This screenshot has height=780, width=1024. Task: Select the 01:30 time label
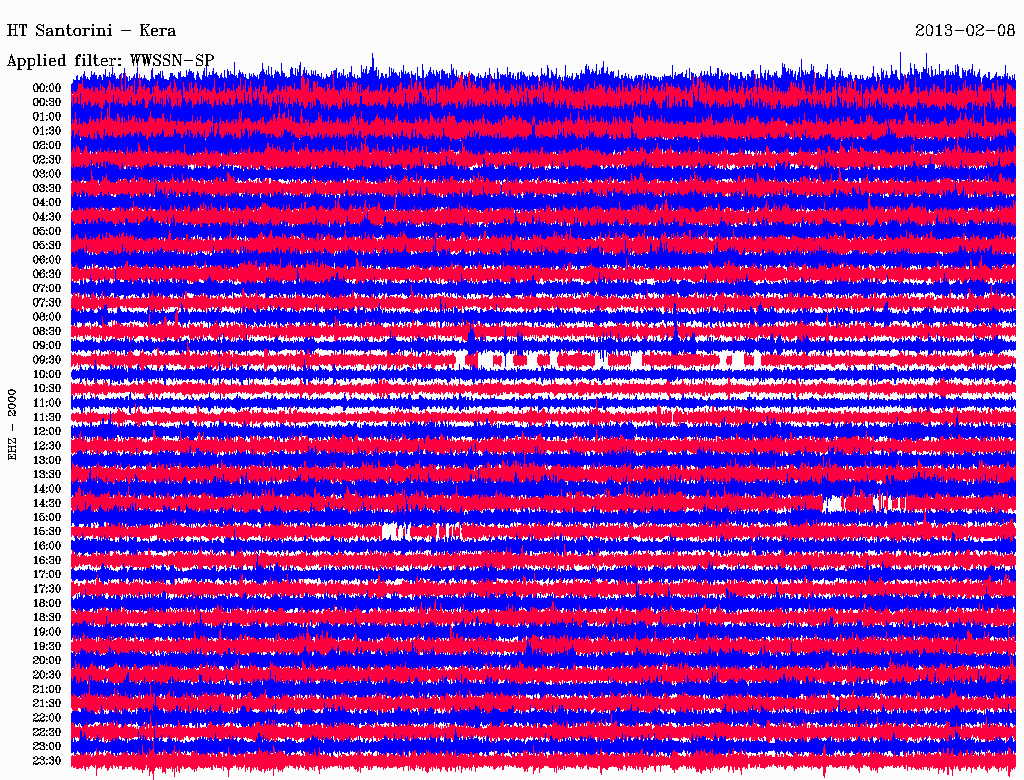[x=47, y=131]
